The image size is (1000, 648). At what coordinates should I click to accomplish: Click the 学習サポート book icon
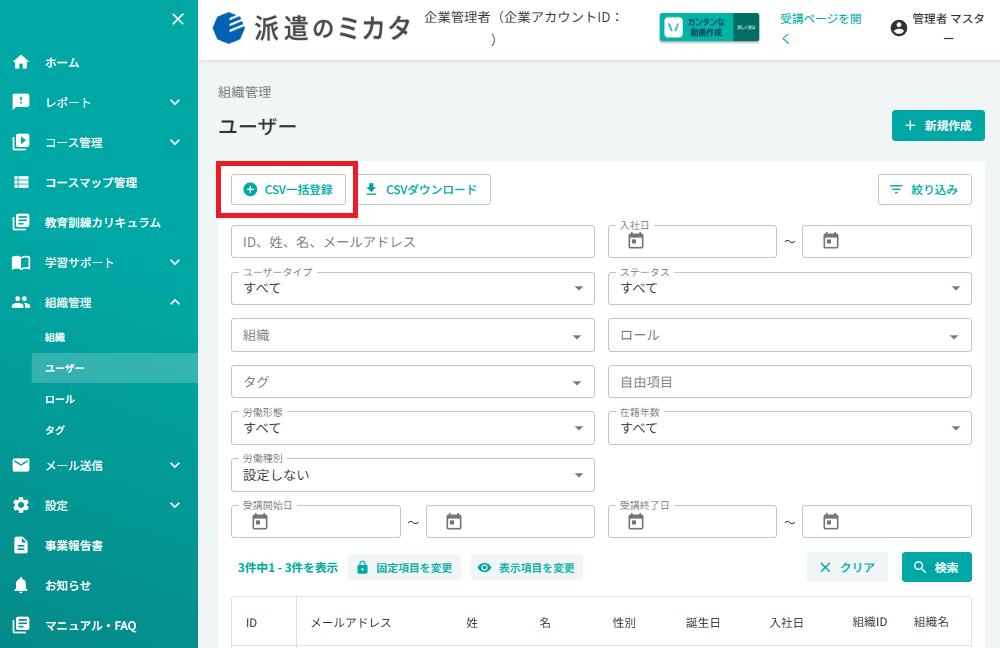[21, 262]
